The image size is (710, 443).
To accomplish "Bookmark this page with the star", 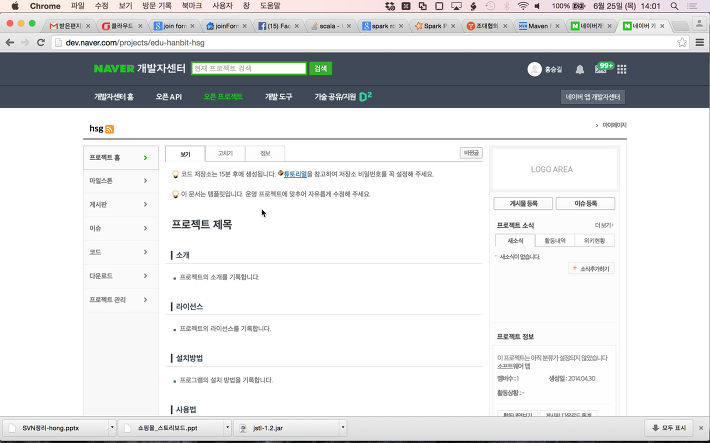I will click(x=682, y=43).
